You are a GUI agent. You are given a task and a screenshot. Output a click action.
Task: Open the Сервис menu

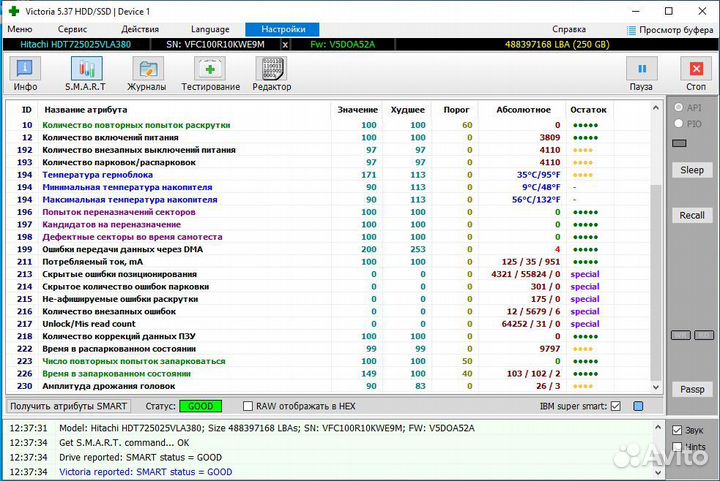72,30
